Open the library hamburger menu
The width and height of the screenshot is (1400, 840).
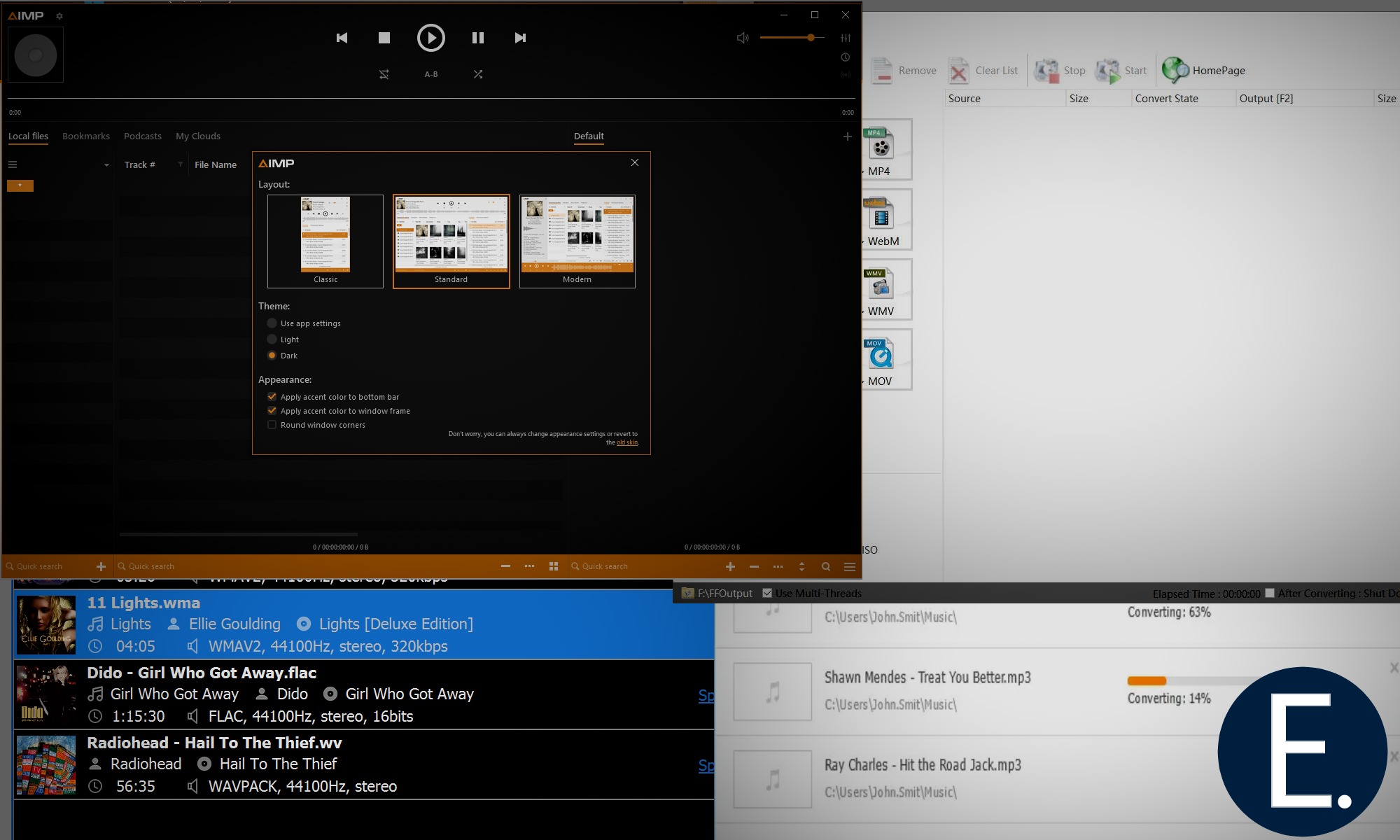[x=13, y=164]
